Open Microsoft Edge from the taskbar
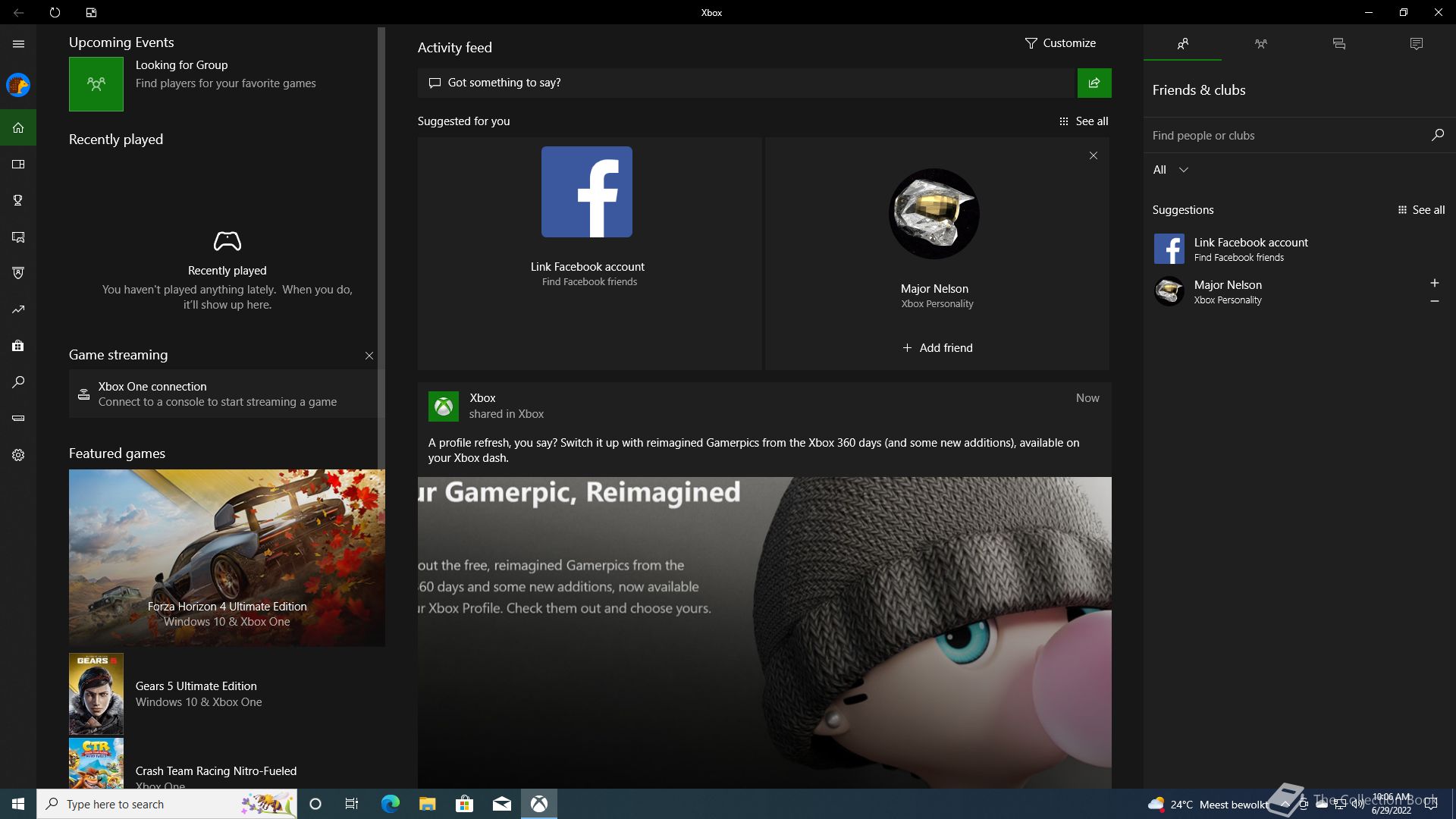1456x819 pixels. (390, 804)
